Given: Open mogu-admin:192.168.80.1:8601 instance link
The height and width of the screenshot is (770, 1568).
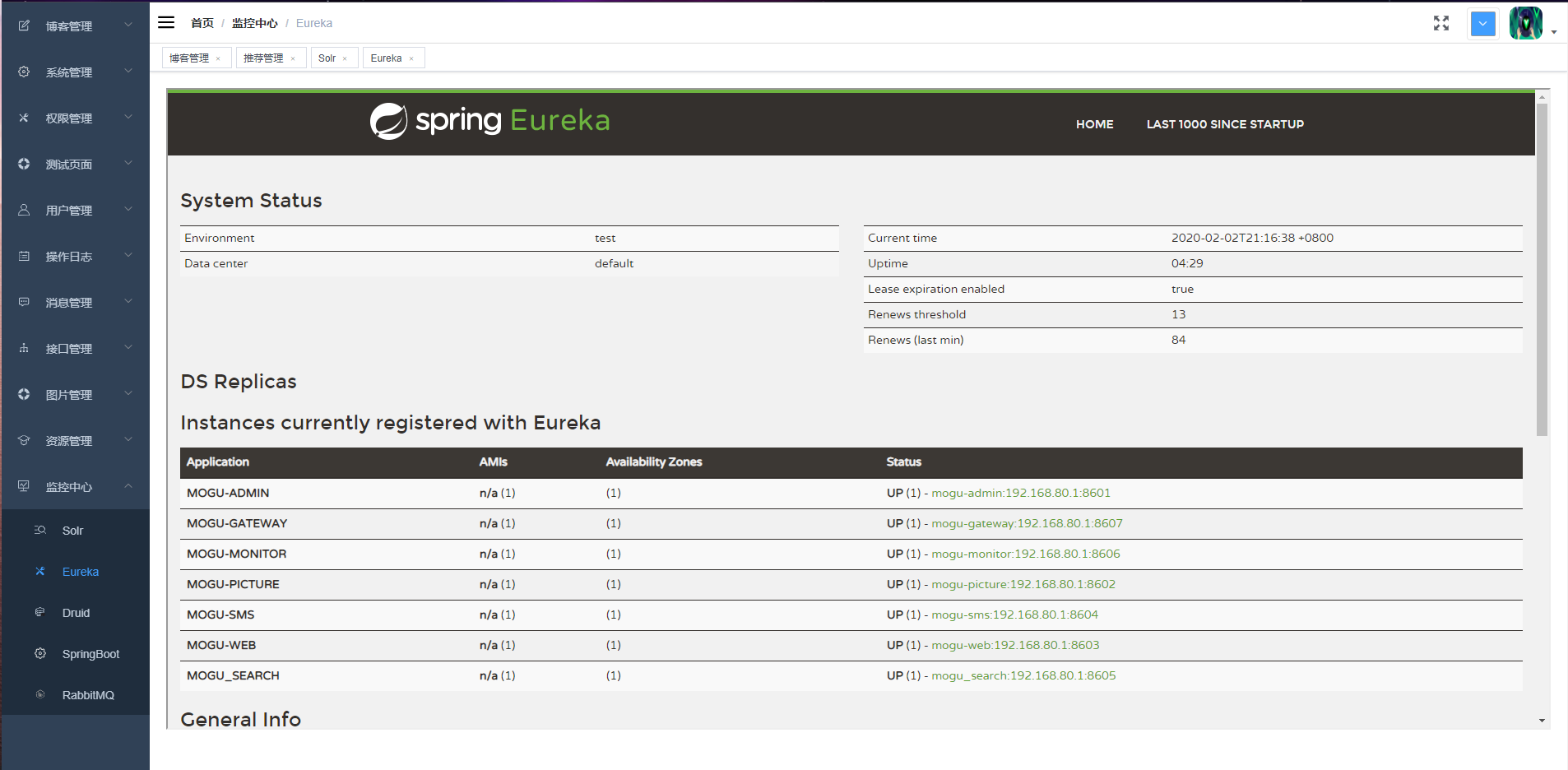Looking at the screenshot, I should [1021, 493].
